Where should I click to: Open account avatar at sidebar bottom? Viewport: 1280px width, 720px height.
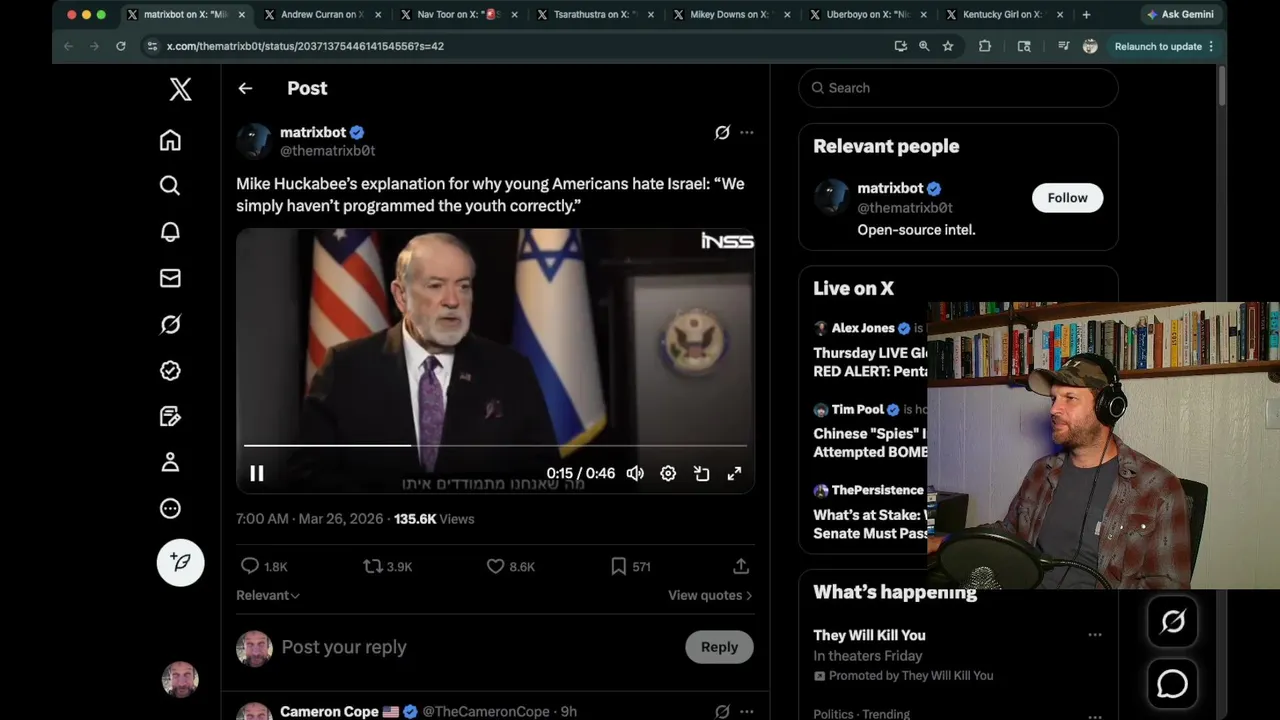click(180, 680)
